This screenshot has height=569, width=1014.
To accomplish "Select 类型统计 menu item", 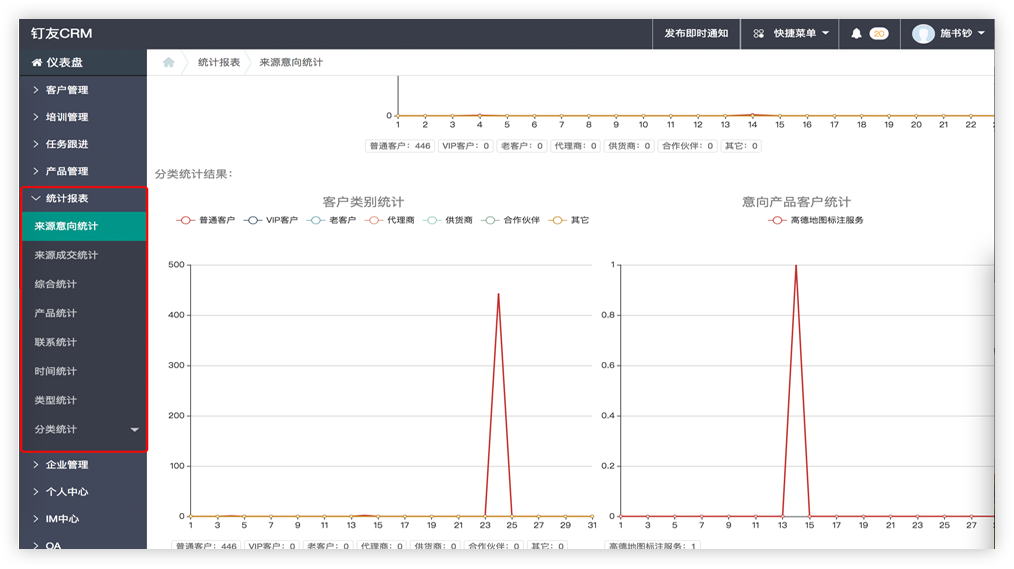I will tap(84, 401).
